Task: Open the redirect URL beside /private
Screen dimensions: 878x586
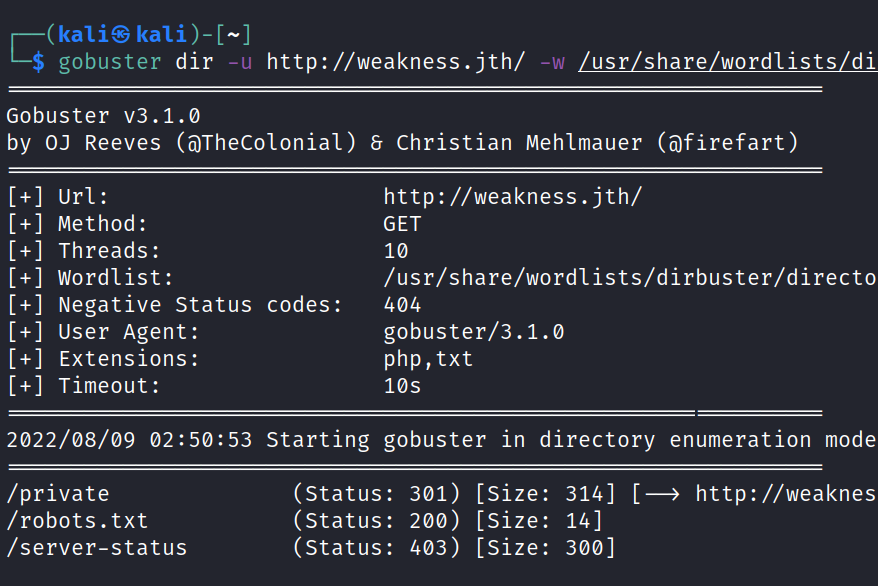Action: [786, 493]
